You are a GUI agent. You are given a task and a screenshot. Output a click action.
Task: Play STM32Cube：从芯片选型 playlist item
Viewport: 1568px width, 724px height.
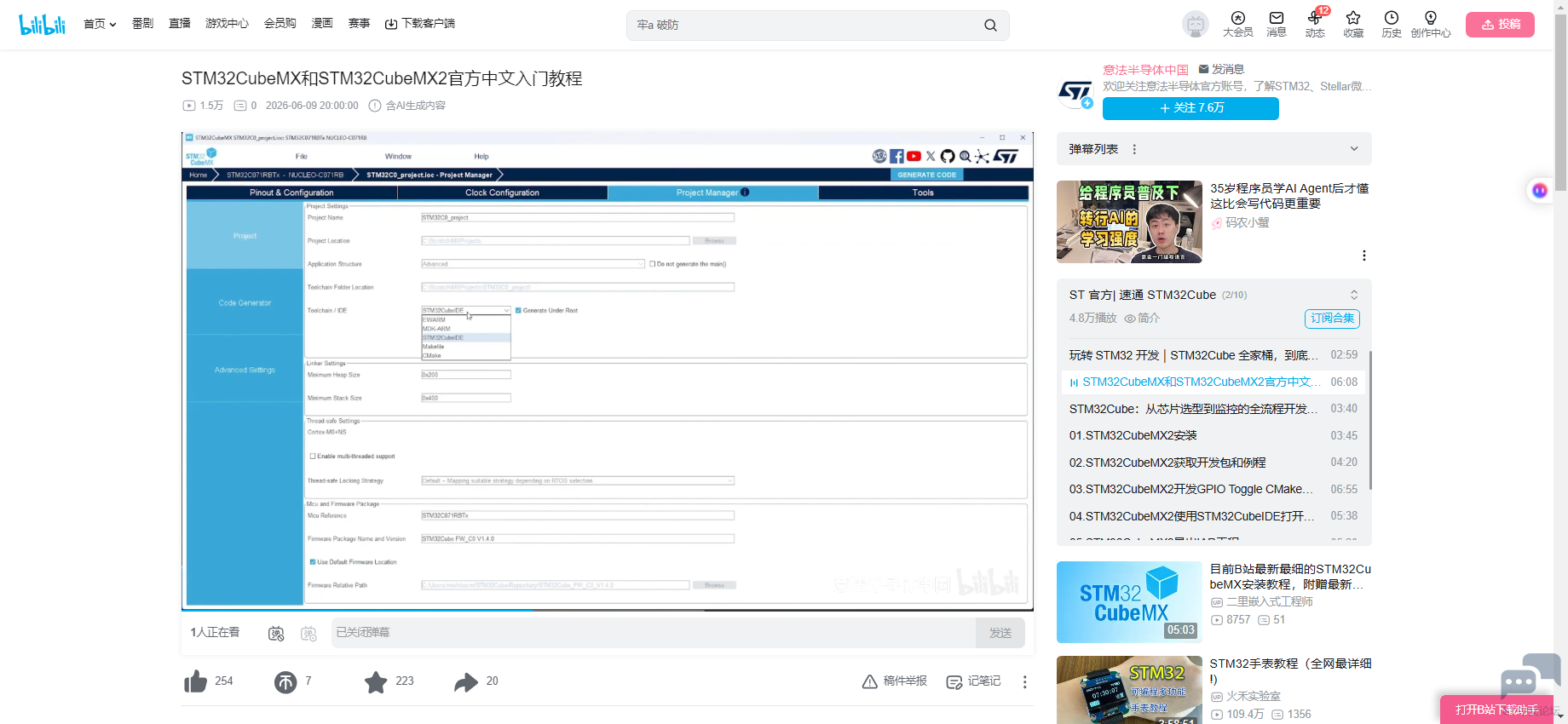(x=1213, y=409)
